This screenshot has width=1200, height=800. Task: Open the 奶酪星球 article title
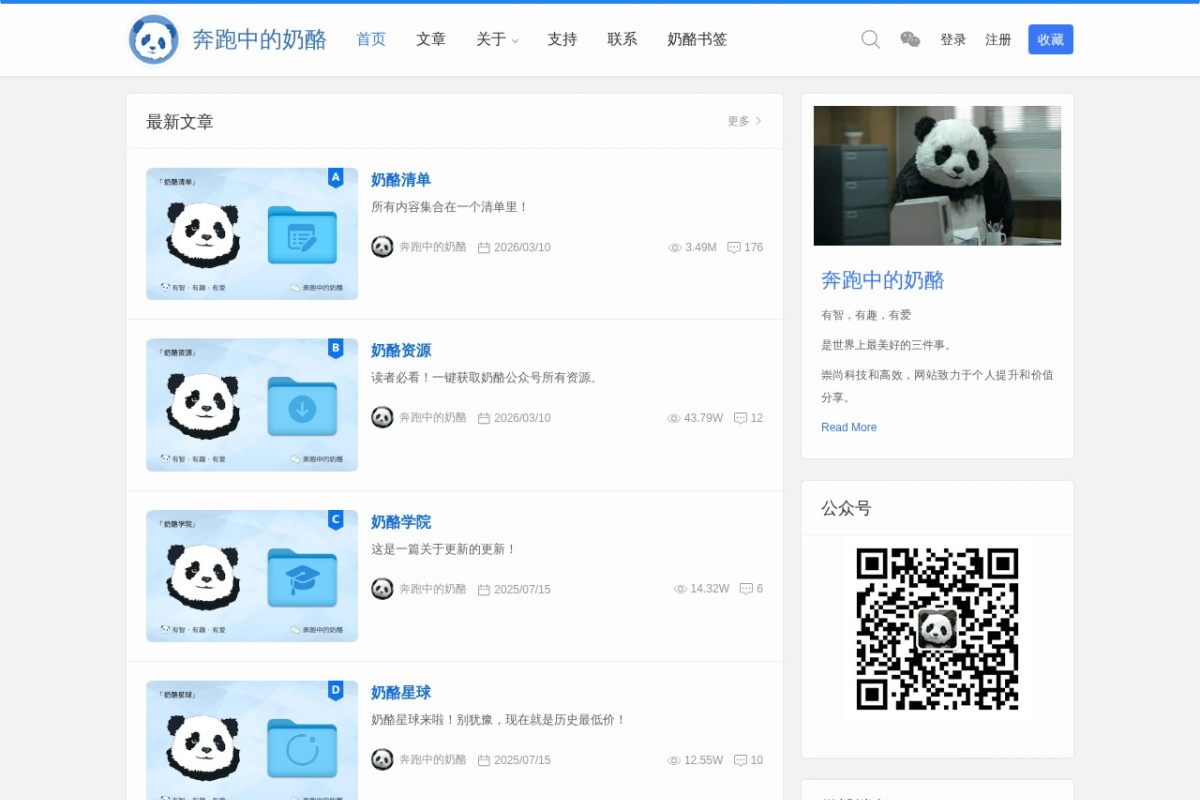401,693
